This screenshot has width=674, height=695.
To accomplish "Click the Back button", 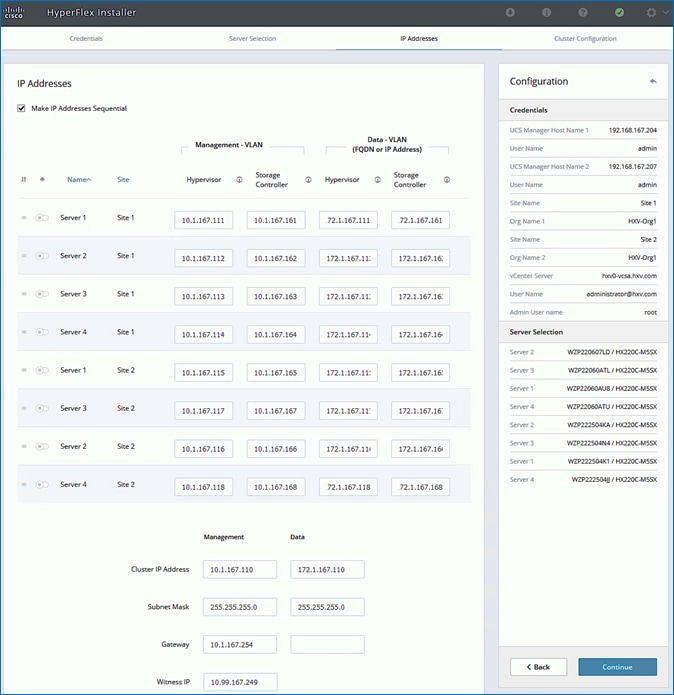I will 538,667.
